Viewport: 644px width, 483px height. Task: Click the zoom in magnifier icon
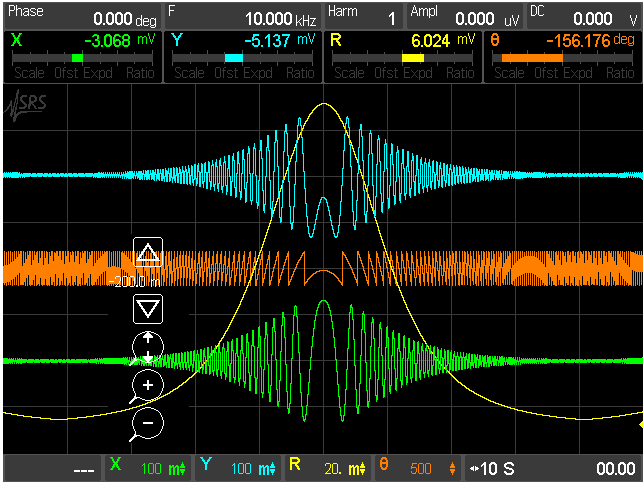(147, 386)
